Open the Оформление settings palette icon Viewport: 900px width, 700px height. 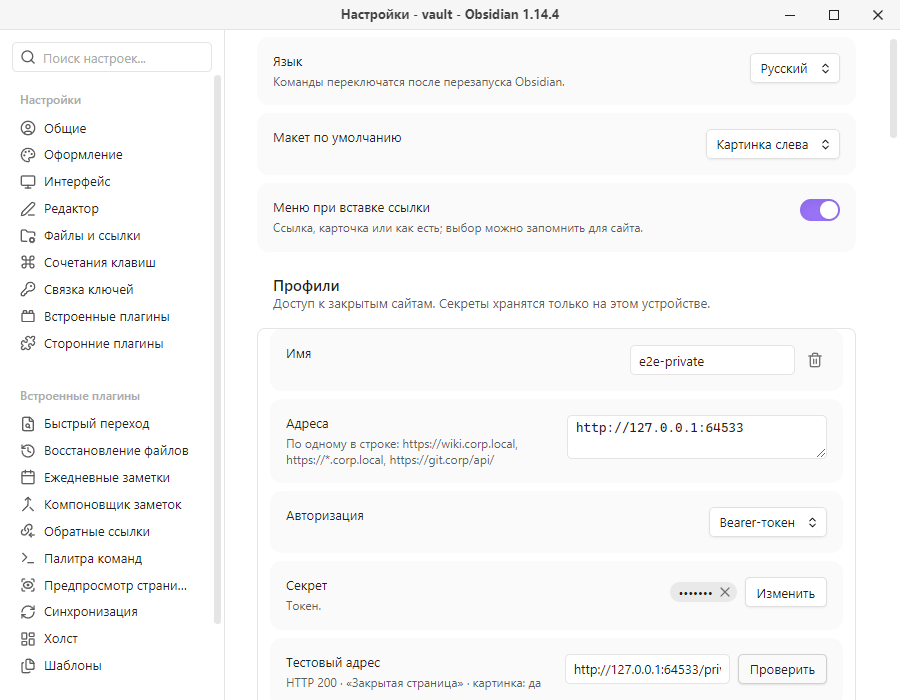pyautogui.click(x=28, y=155)
